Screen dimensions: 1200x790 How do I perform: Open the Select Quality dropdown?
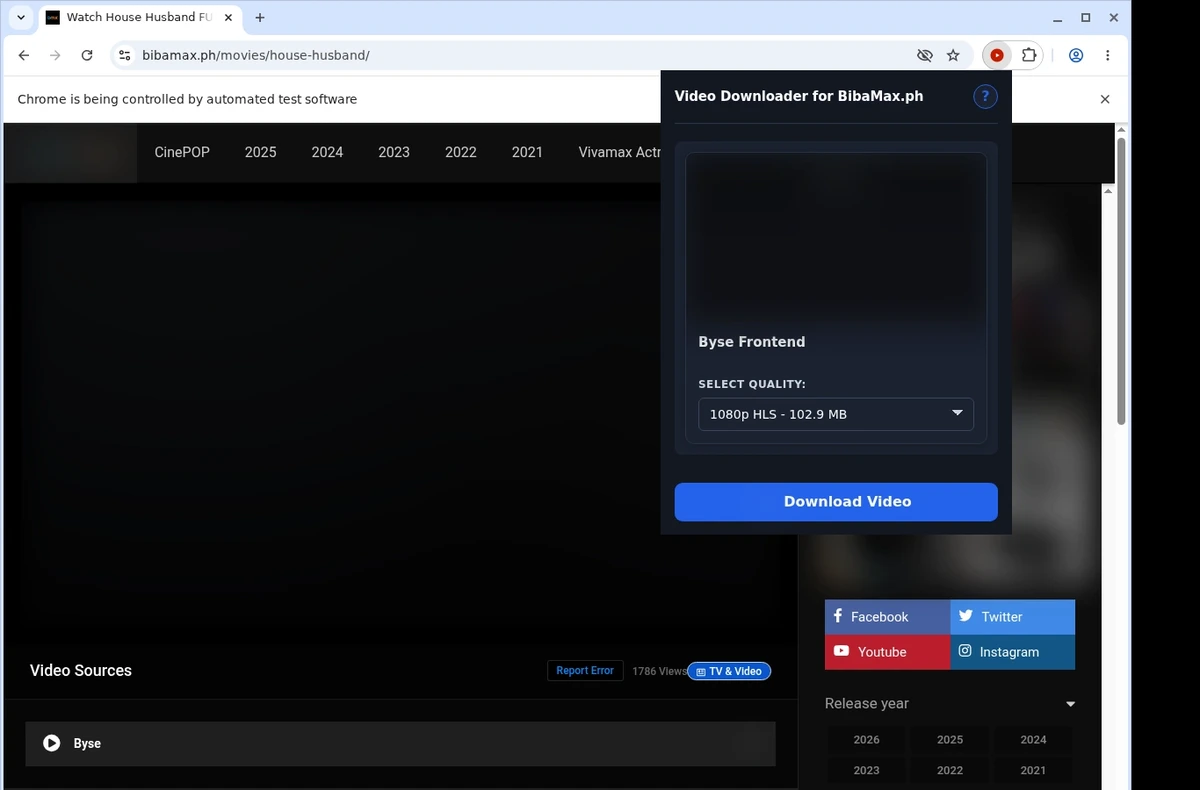tap(836, 414)
